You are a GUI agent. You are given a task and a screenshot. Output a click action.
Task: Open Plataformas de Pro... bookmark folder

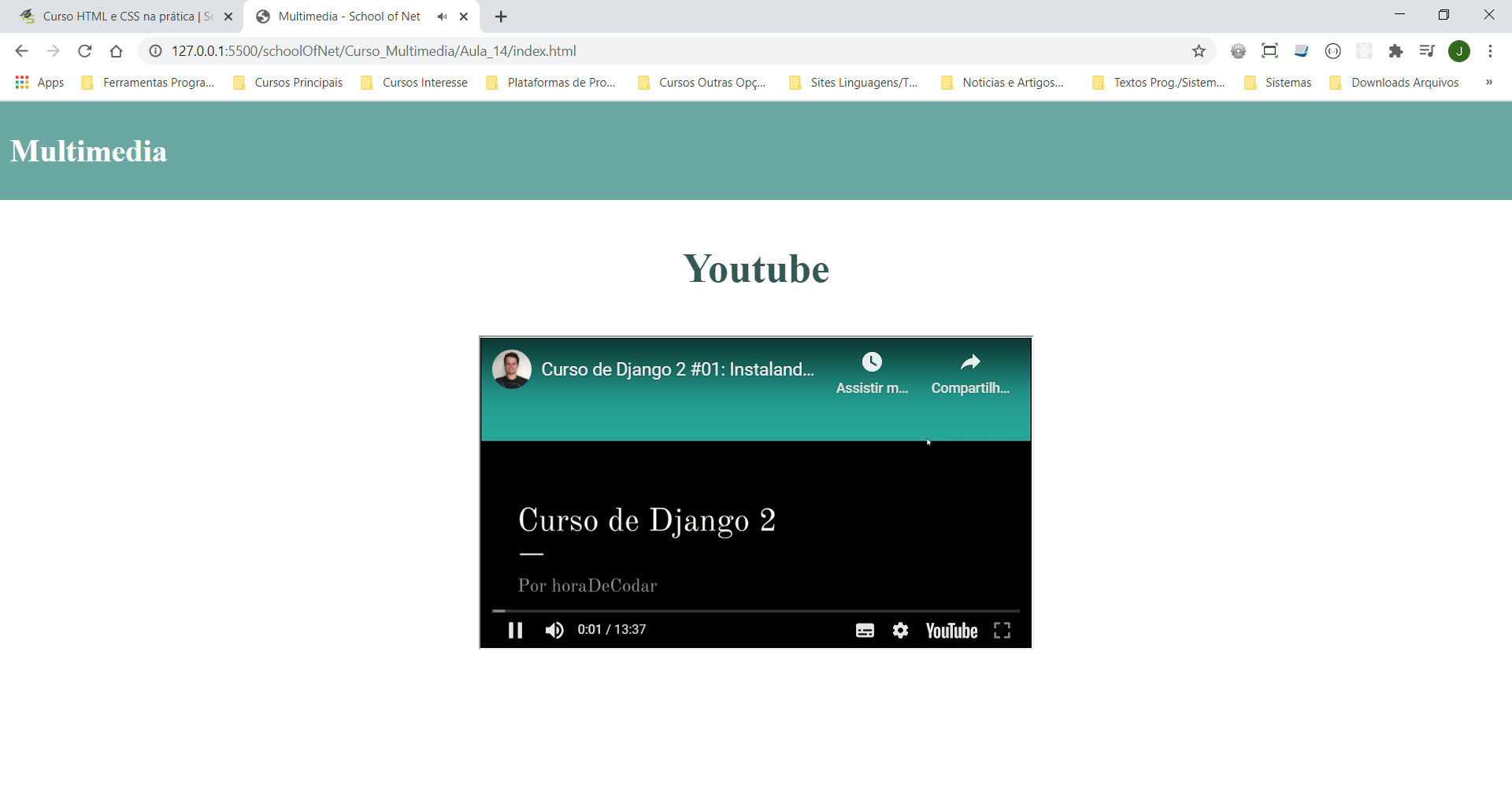551,83
